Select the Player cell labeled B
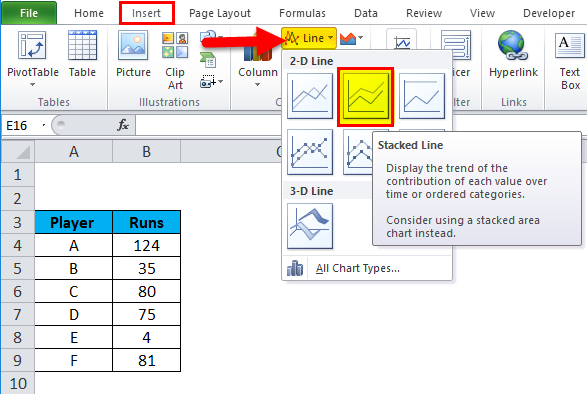This screenshot has height=394, width=587. (x=73, y=269)
